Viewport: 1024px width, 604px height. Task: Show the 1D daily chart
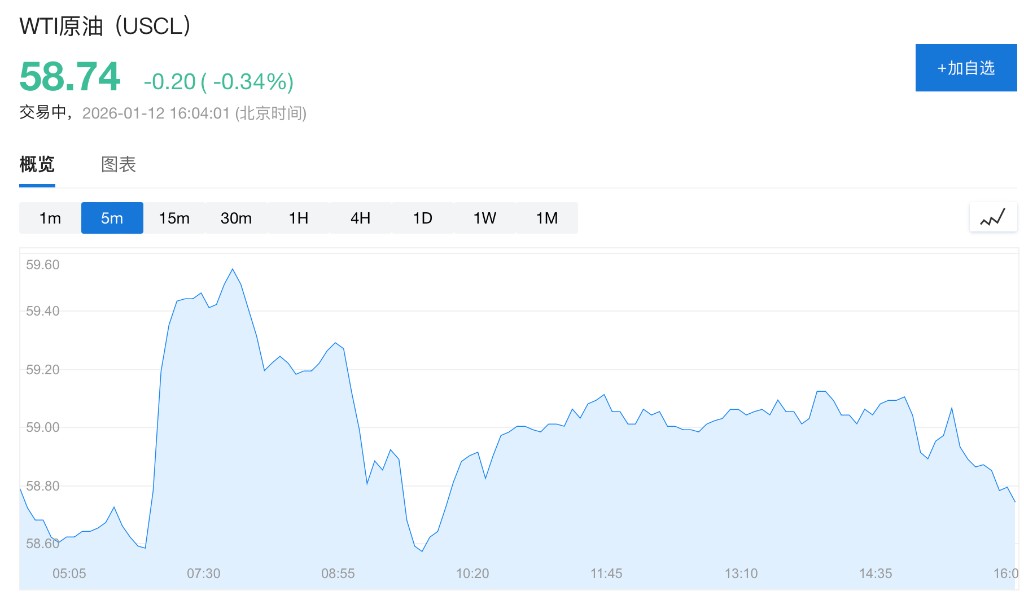422,218
